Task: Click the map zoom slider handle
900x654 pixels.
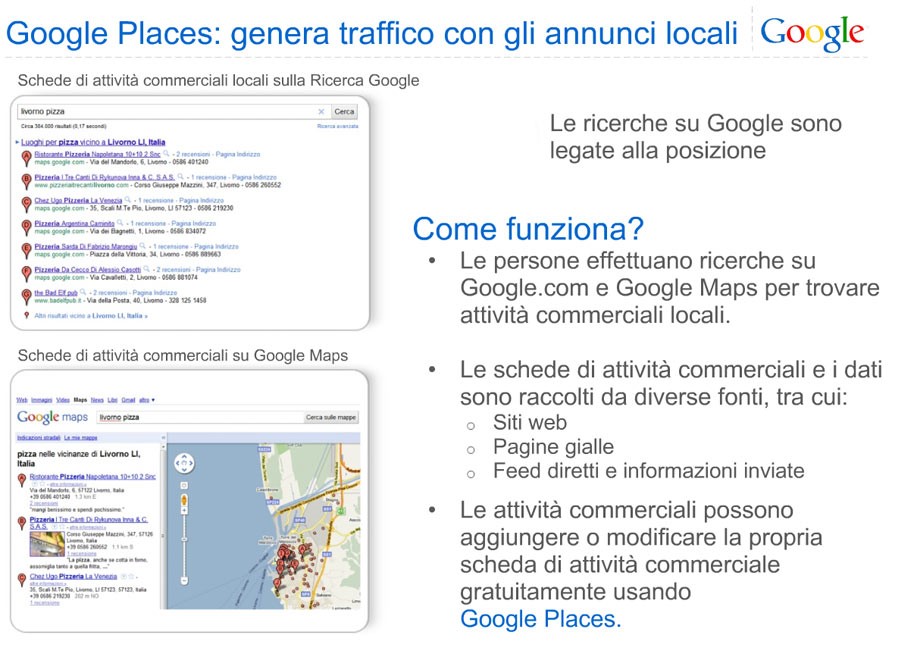Action: (x=184, y=539)
